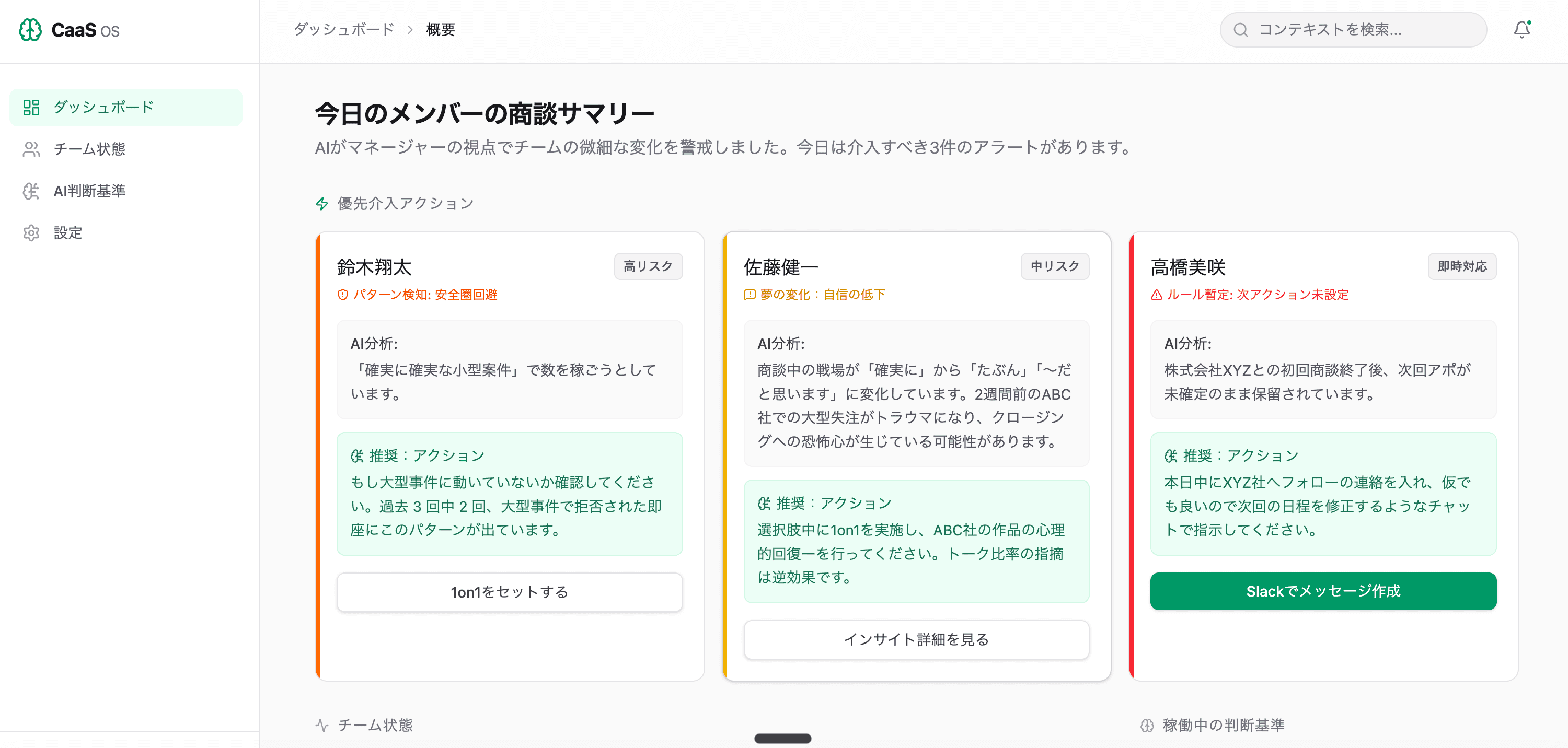The image size is (1568, 748).
Task: Click the 稼働中の判断基準 brain icon
Action: [x=1147, y=725]
